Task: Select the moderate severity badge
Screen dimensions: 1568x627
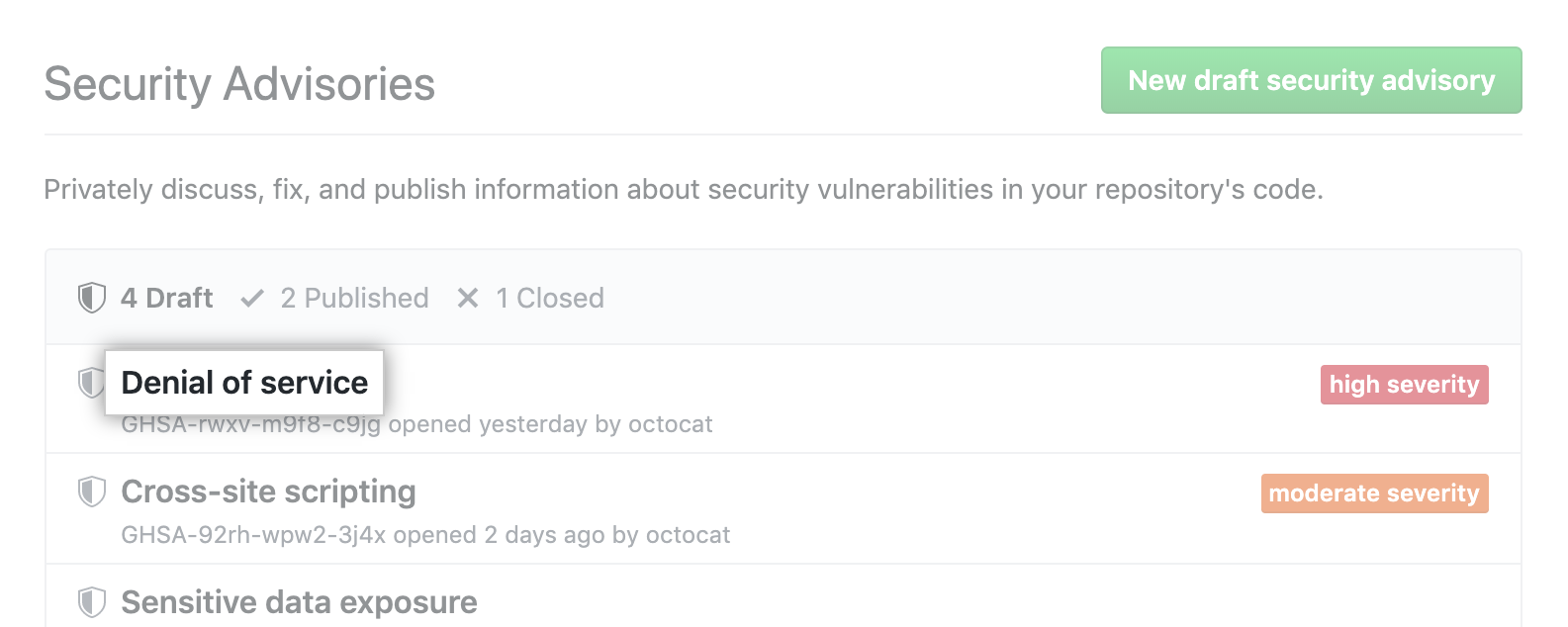Action: 1374,493
